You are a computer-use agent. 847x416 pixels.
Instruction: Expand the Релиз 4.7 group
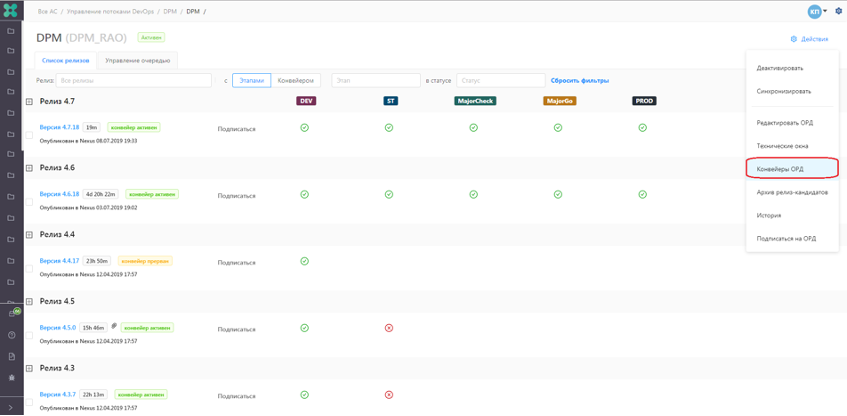pos(29,102)
